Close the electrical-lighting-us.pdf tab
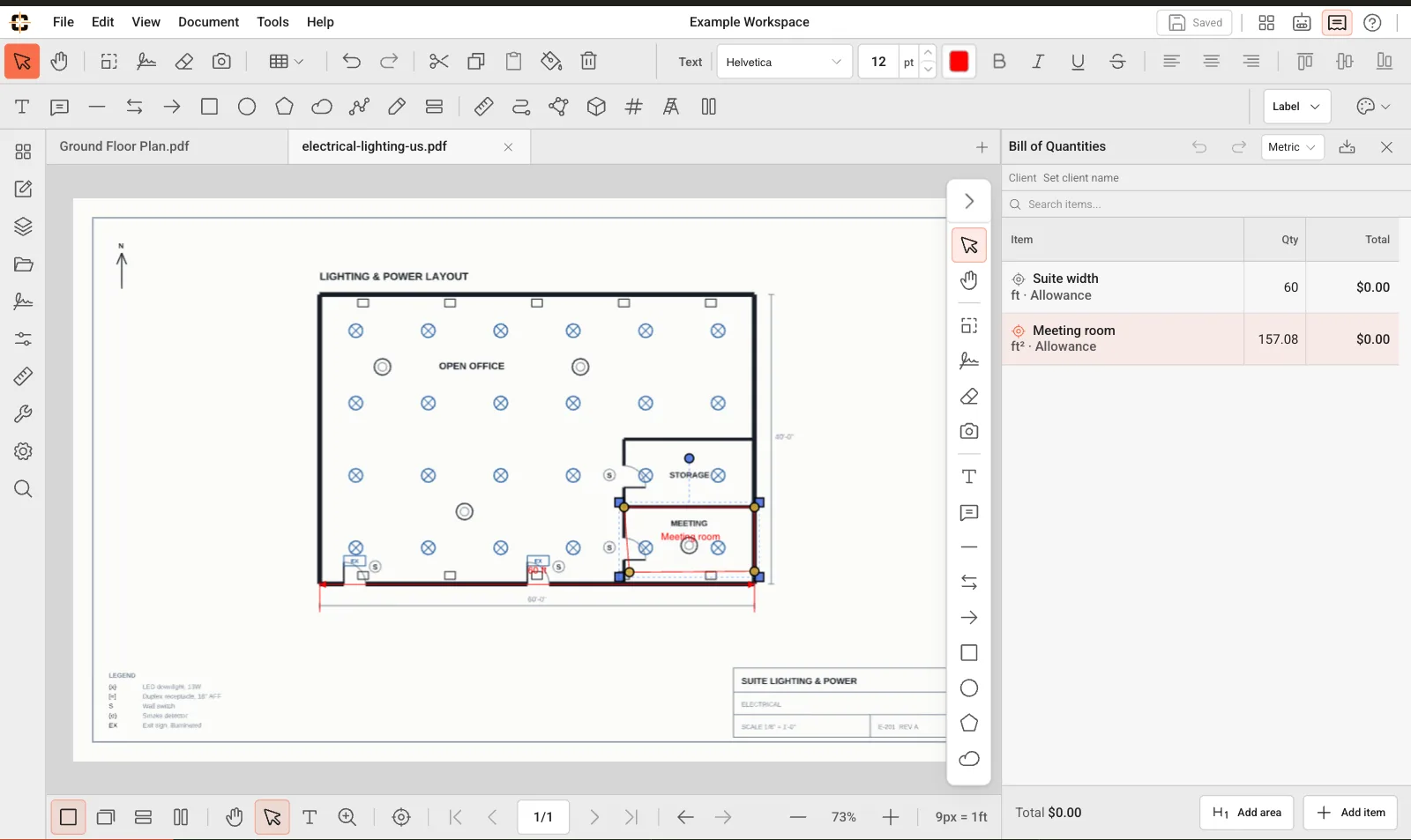Image resolution: width=1411 pixels, height=840 pixels. pos(508,147)
